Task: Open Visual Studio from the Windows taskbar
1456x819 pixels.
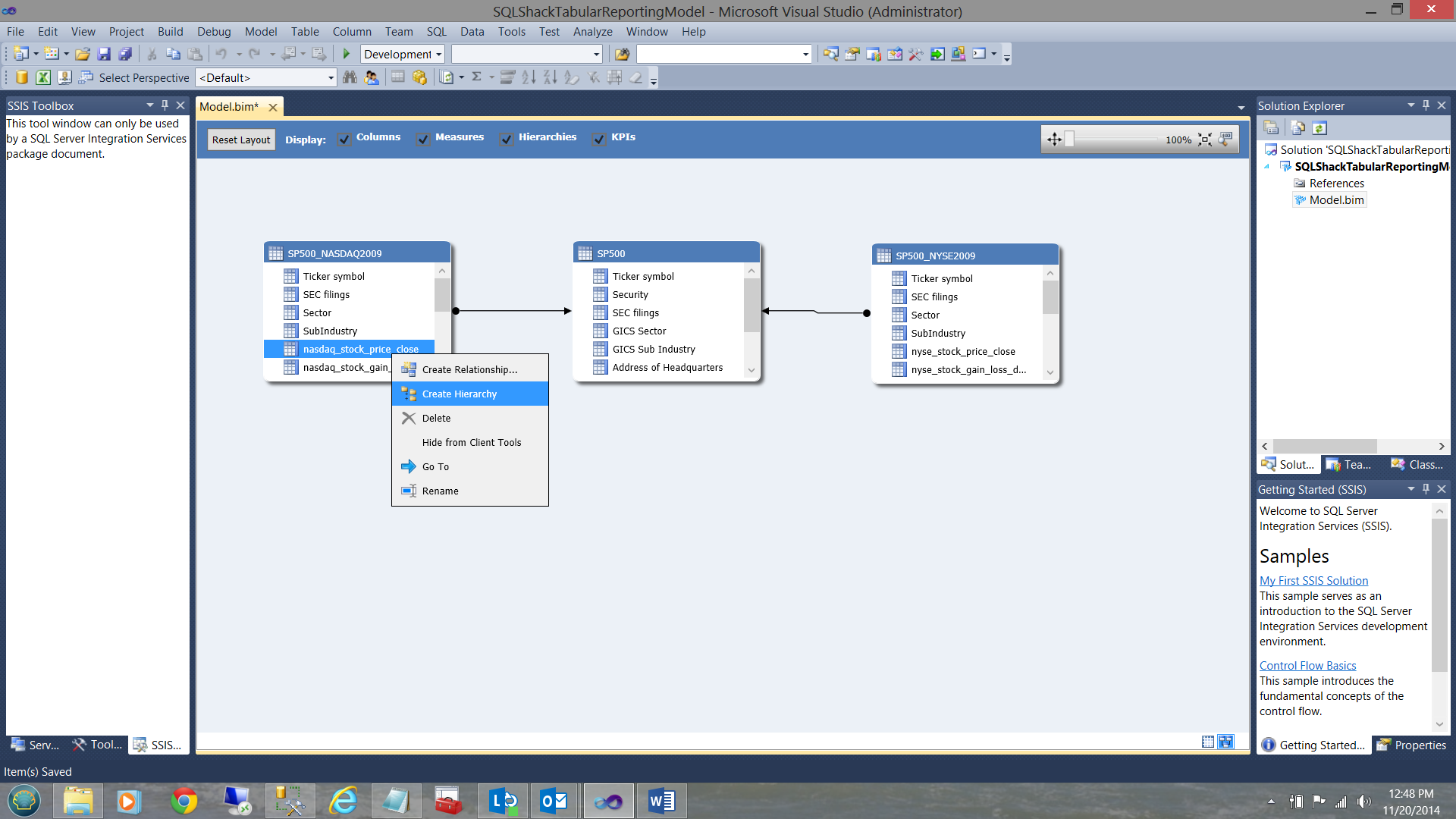Action: point(608,801)
